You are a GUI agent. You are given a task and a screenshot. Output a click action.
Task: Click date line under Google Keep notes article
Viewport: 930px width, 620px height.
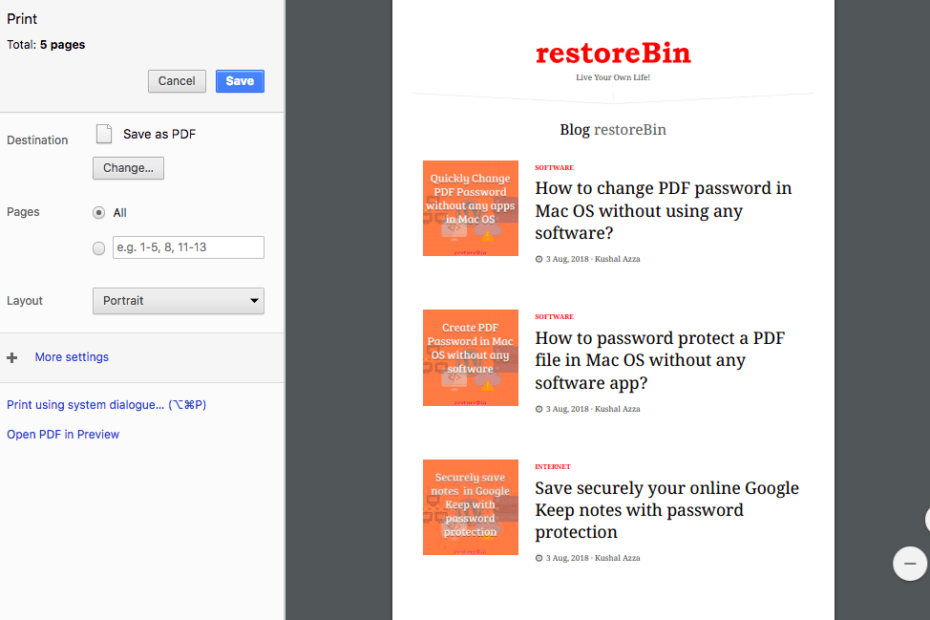tap(587, 558)
